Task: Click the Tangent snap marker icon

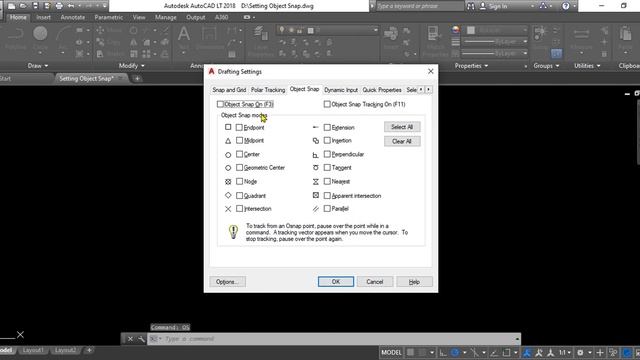Action: tap(316, 168)
